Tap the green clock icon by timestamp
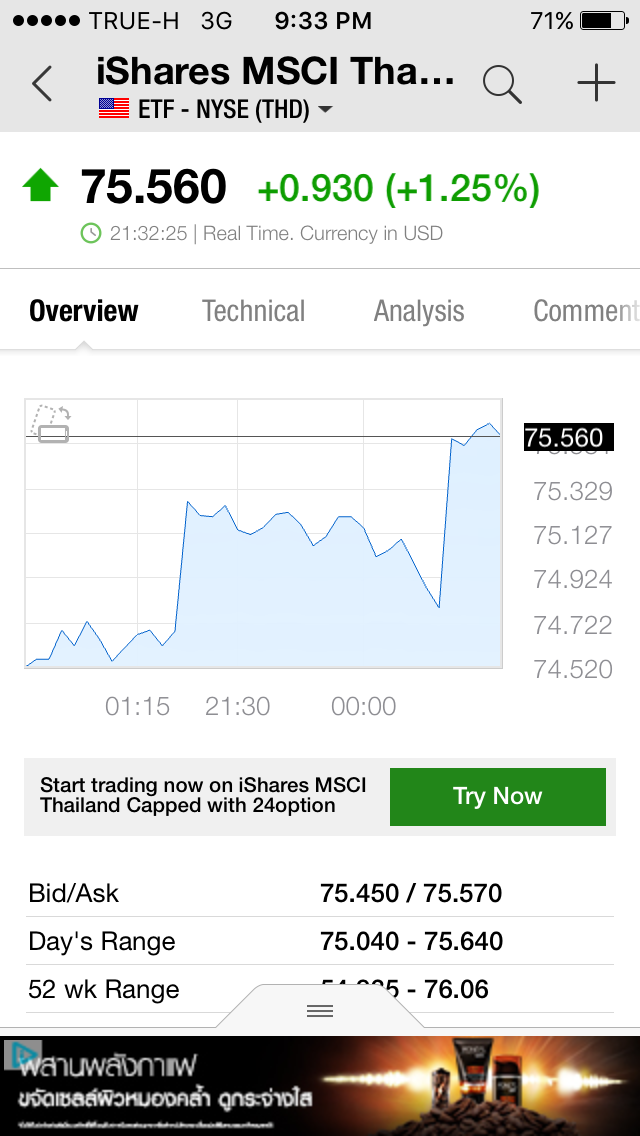 point(91,233)
